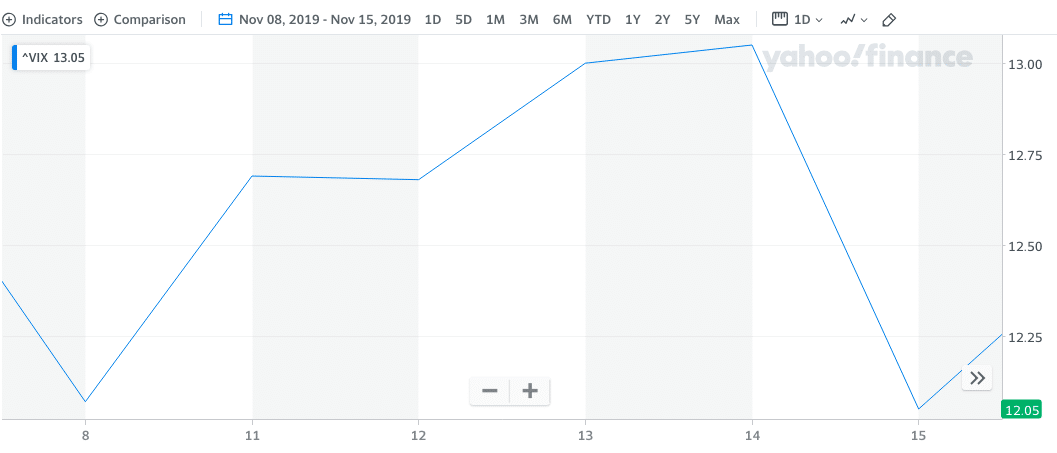
Task: Click the green 12.05 current price tag
Action: coord(1021,409)
